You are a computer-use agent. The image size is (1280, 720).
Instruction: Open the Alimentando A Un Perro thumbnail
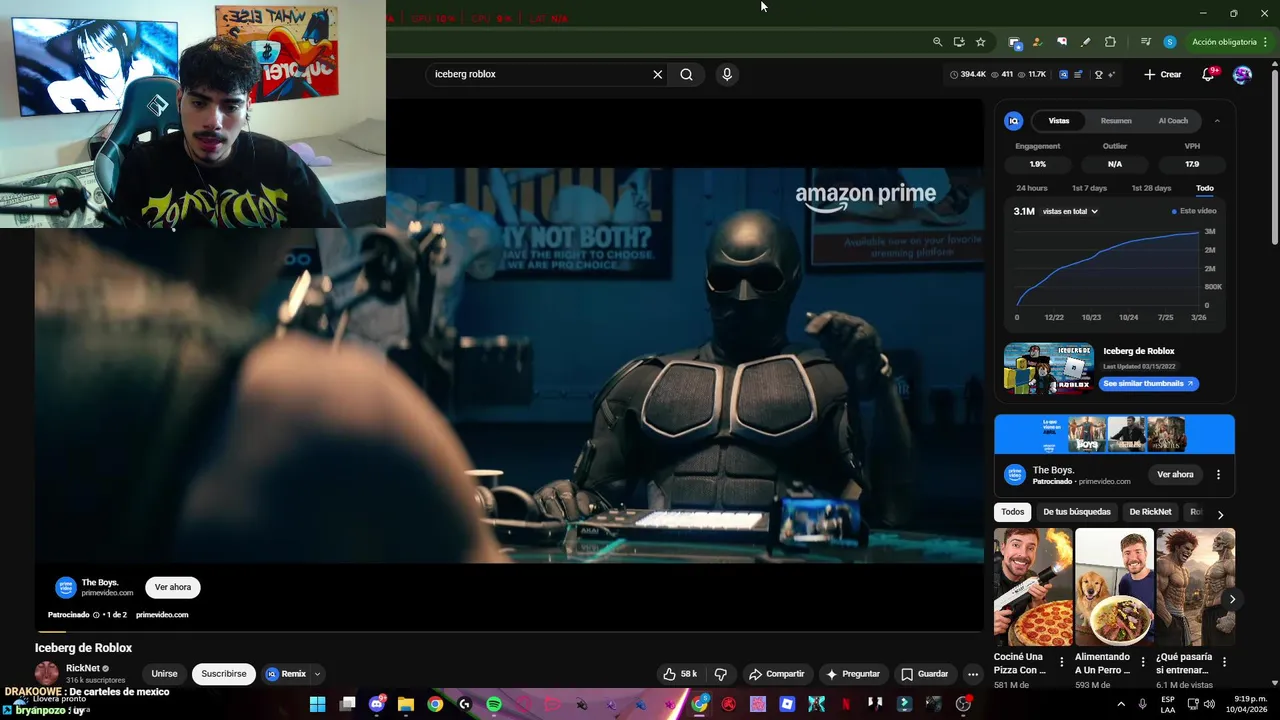tap(1114, 587)
